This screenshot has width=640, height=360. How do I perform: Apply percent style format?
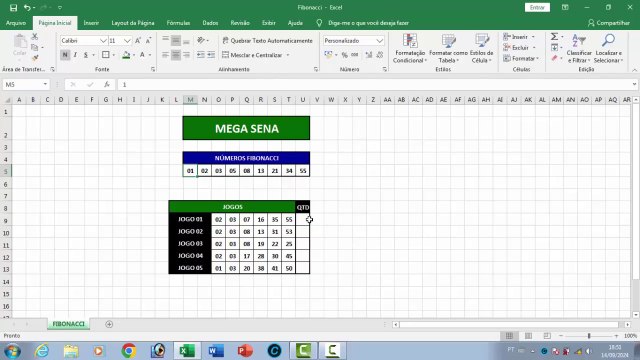click(x=344, y=55)
